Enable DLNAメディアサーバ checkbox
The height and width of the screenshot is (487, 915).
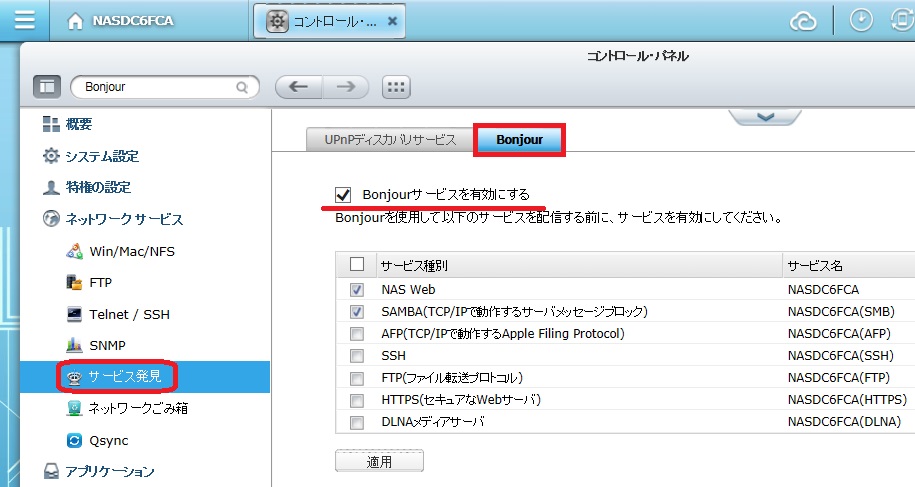point(357,422)
